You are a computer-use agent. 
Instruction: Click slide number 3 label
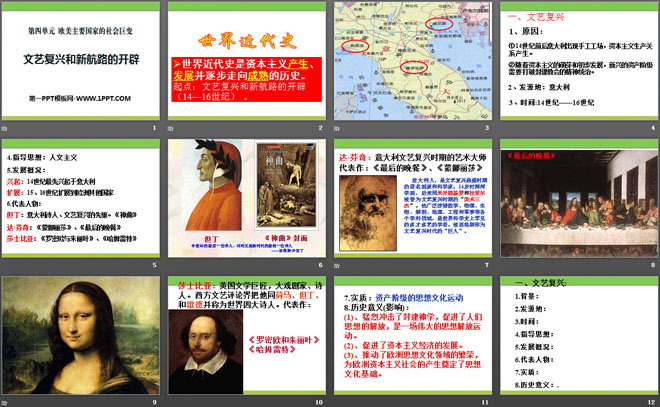pyautogui.click(x=487, y=128)
